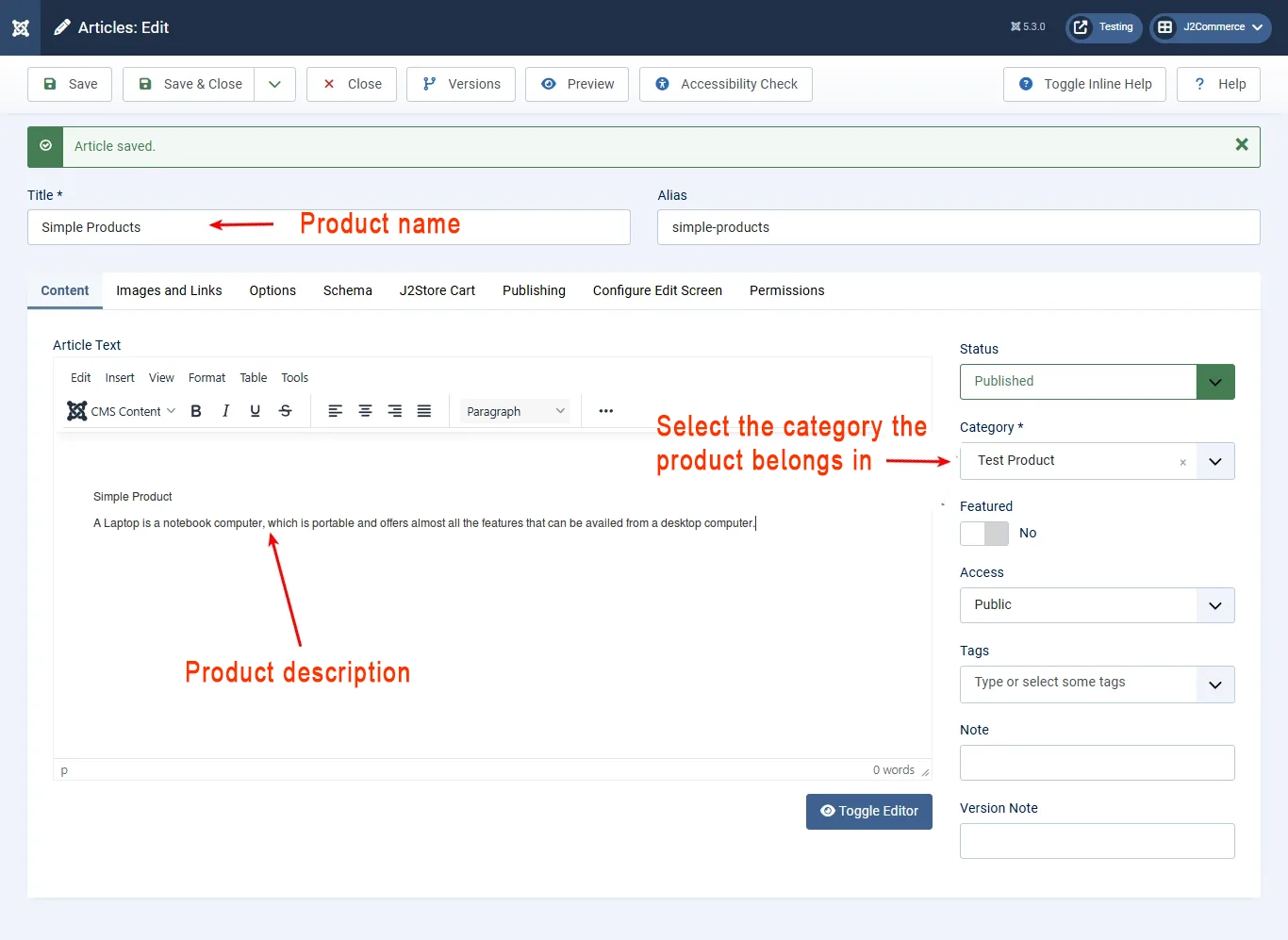The height and width of the screenshot is (940, 1288).
Task: Open the J2Store Cart tab
Action: (438, 290)
